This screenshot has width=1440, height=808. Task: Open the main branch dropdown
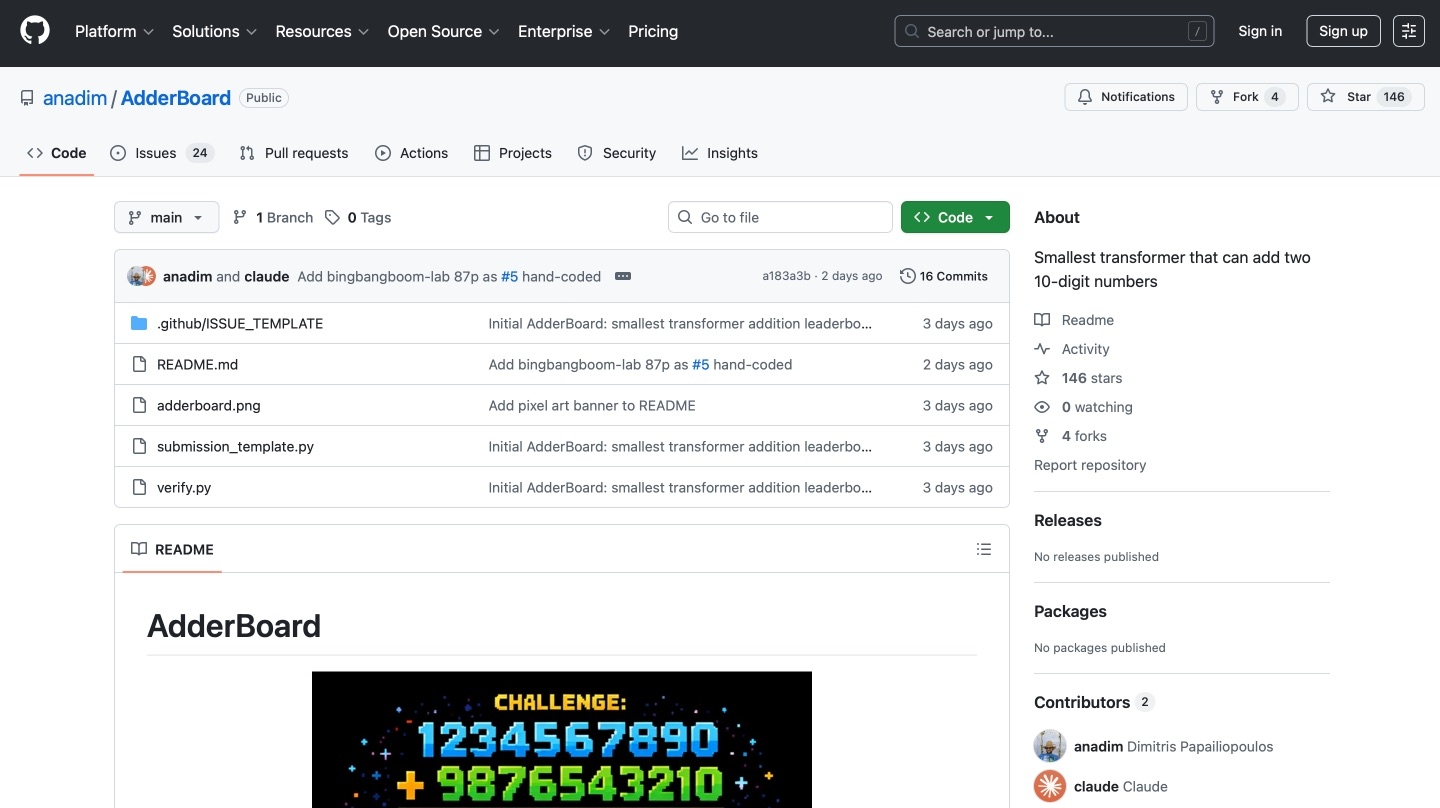(x=166, y=217)
